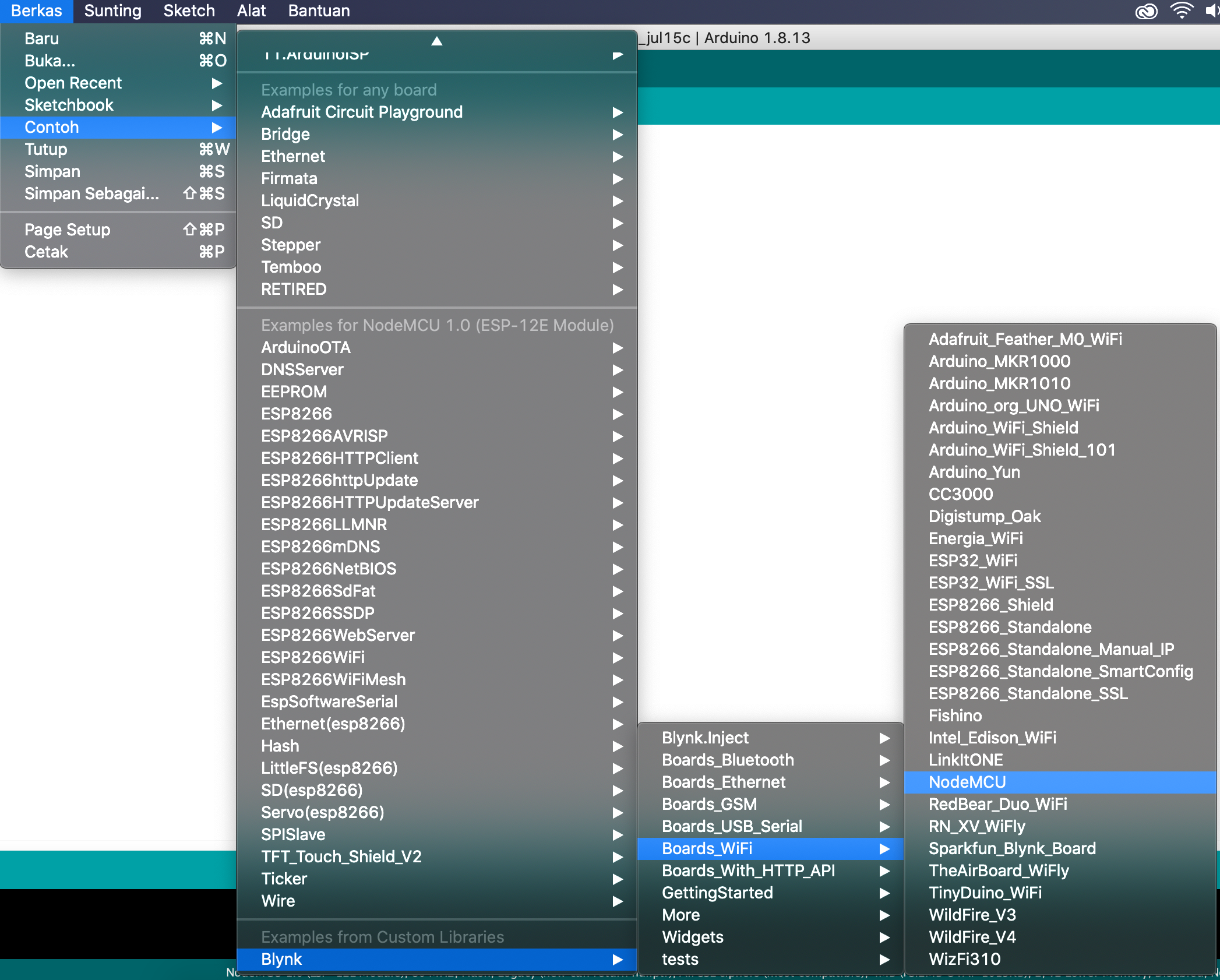
Task: Select the Baru menu item
Action: [41, 38]
